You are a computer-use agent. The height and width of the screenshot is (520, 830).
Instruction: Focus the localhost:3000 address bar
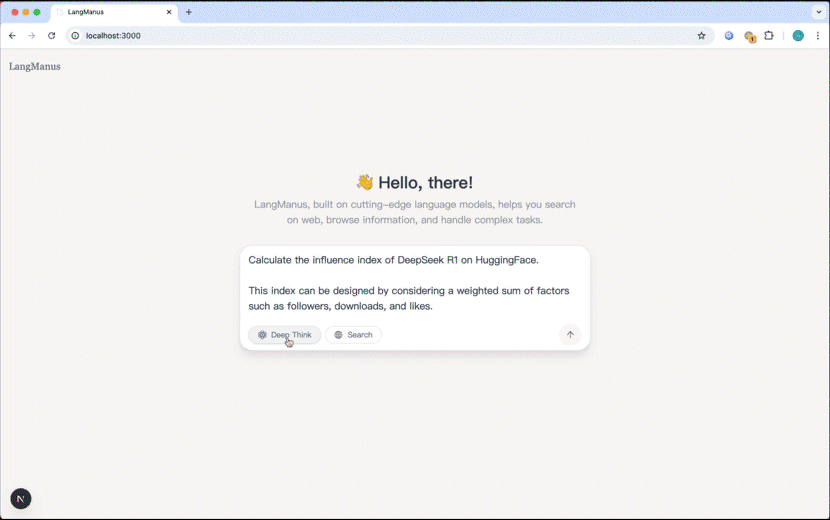[389, 35]
